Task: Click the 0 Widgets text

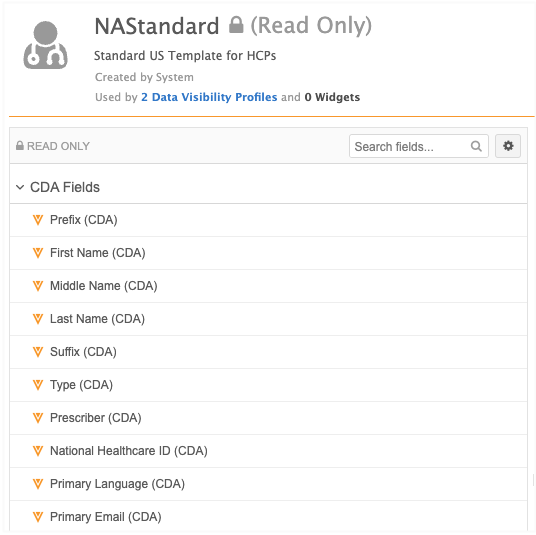Action: [332, 97]
